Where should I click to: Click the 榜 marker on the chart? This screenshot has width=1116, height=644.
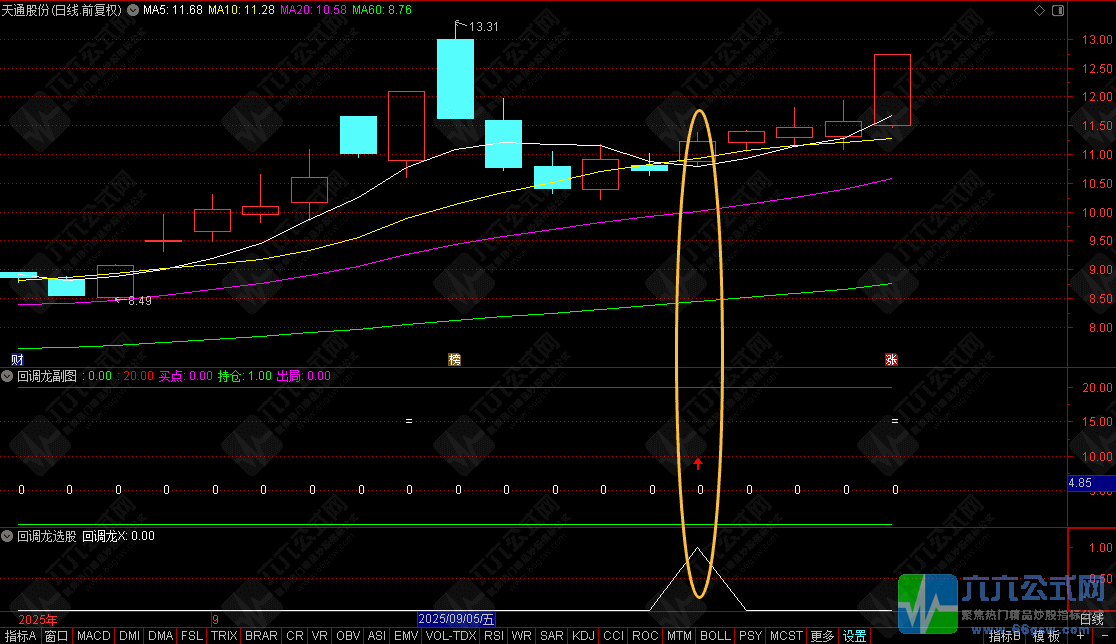tap(454, 360)
